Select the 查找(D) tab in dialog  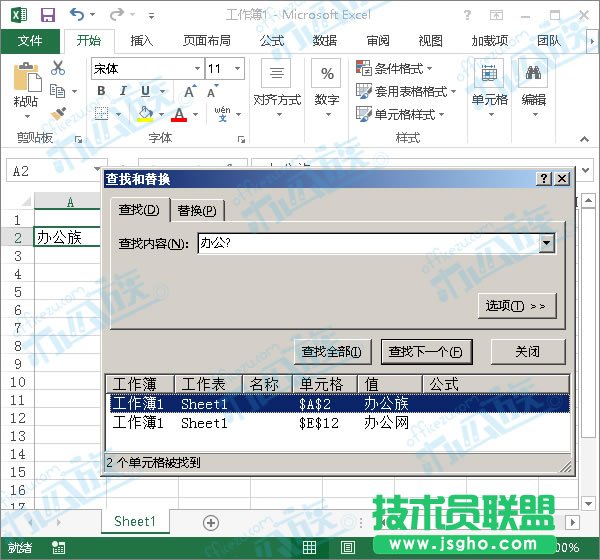pyautogui.click(x=139, y=210)
